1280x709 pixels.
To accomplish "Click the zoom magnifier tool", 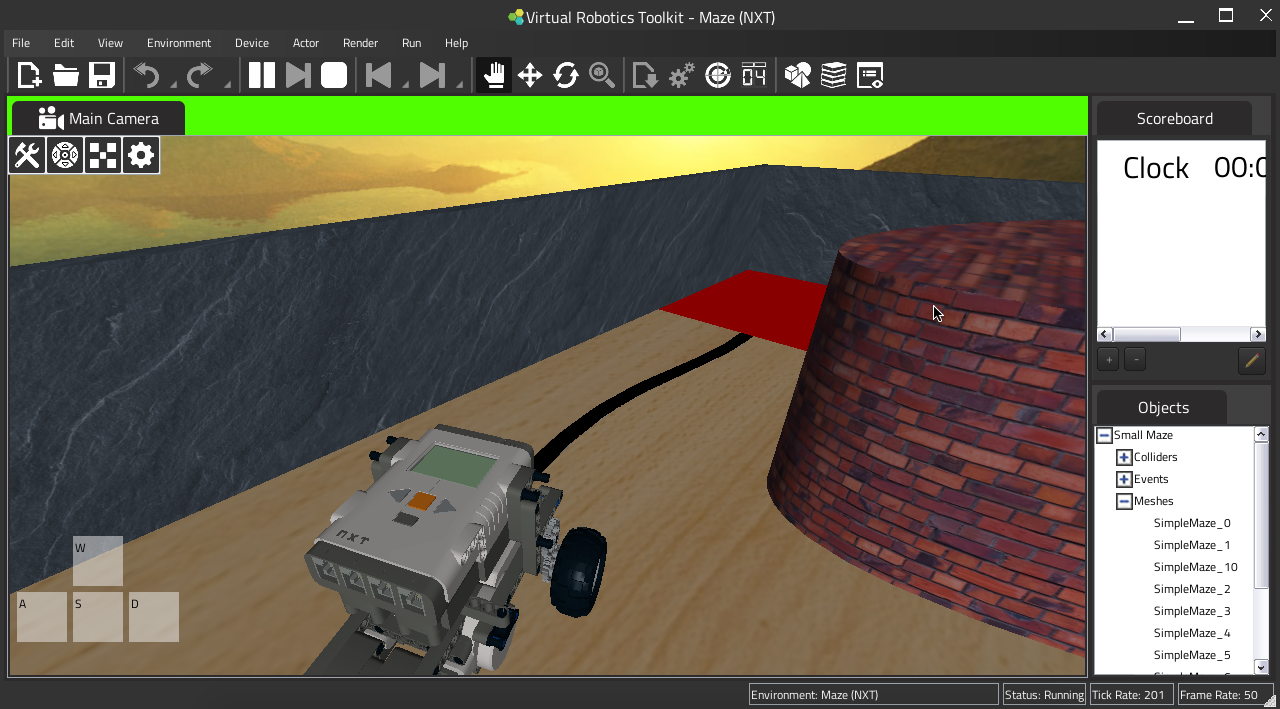I will click(602, 76).
